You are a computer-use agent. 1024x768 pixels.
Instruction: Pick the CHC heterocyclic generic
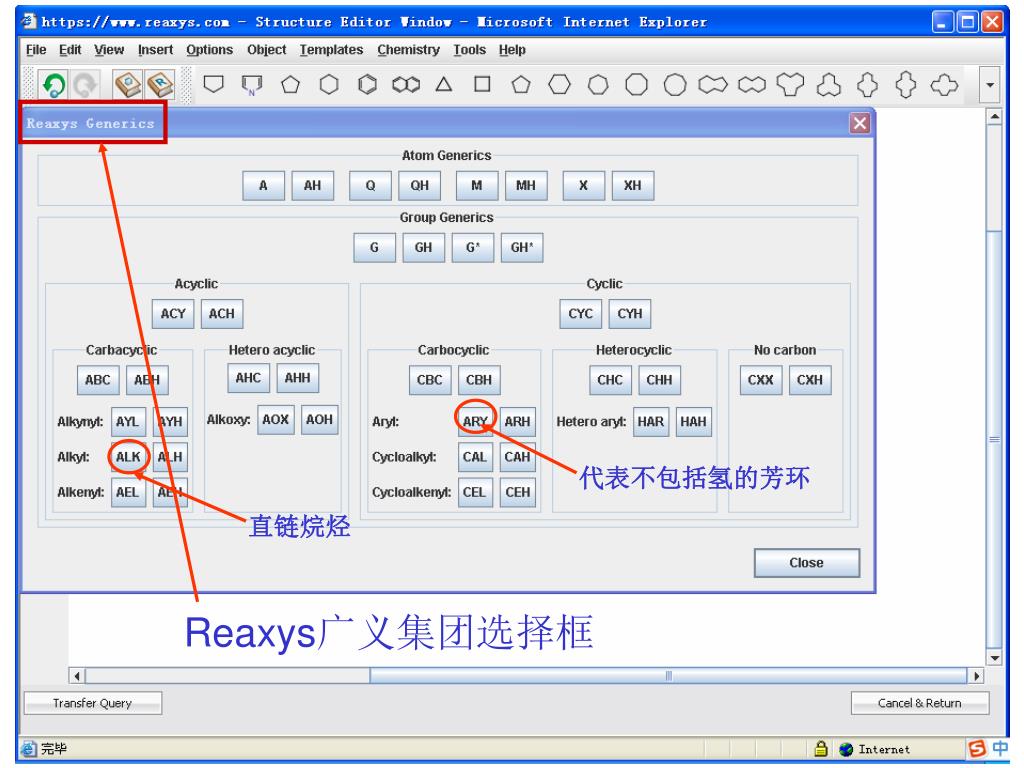(x=610, y=380)
